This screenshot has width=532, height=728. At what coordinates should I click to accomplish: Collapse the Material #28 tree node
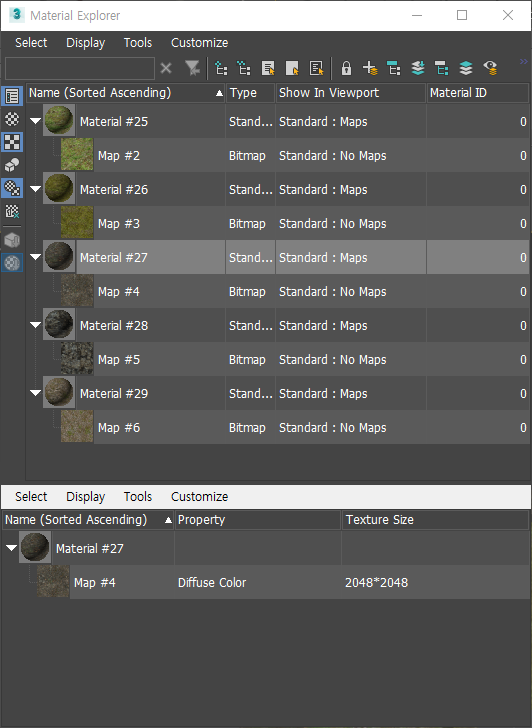(x=35, y=325)
